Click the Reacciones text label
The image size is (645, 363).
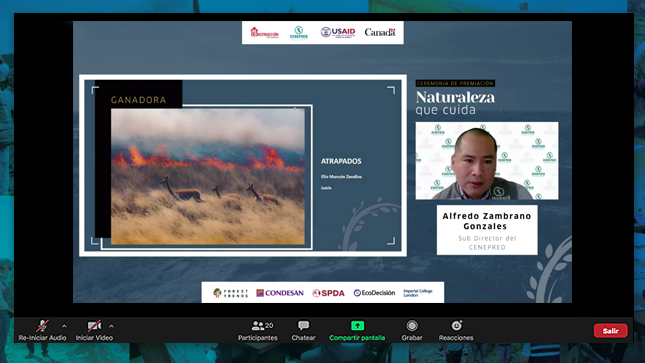click(456, 338)
